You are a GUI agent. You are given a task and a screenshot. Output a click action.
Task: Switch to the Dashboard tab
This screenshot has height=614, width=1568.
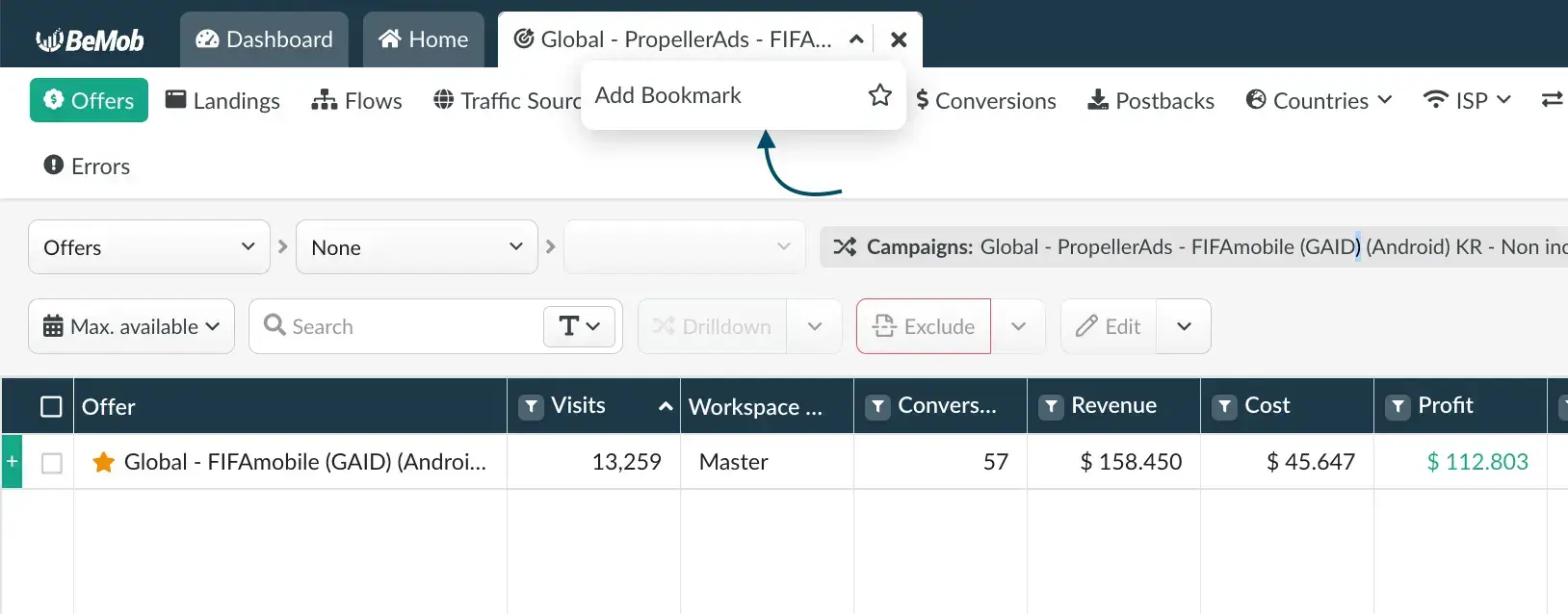264,39
